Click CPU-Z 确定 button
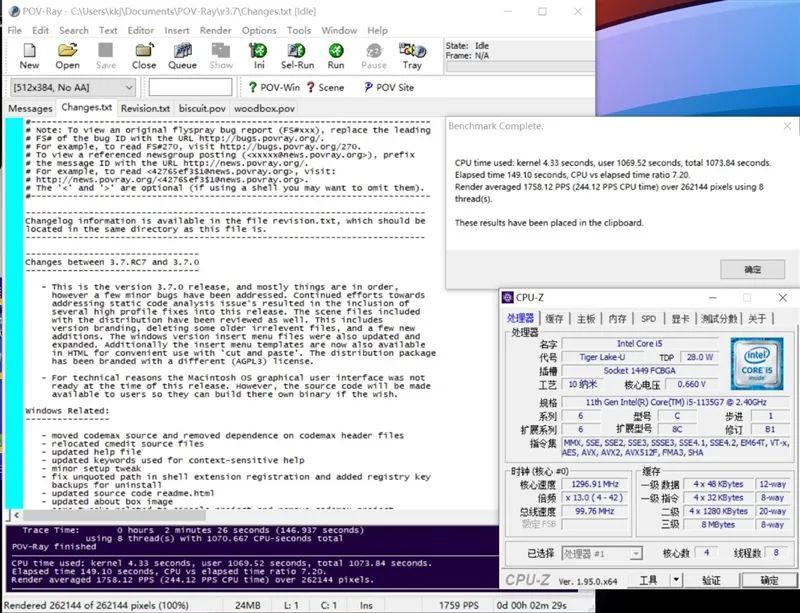800x613 pixels. [769, 580]
